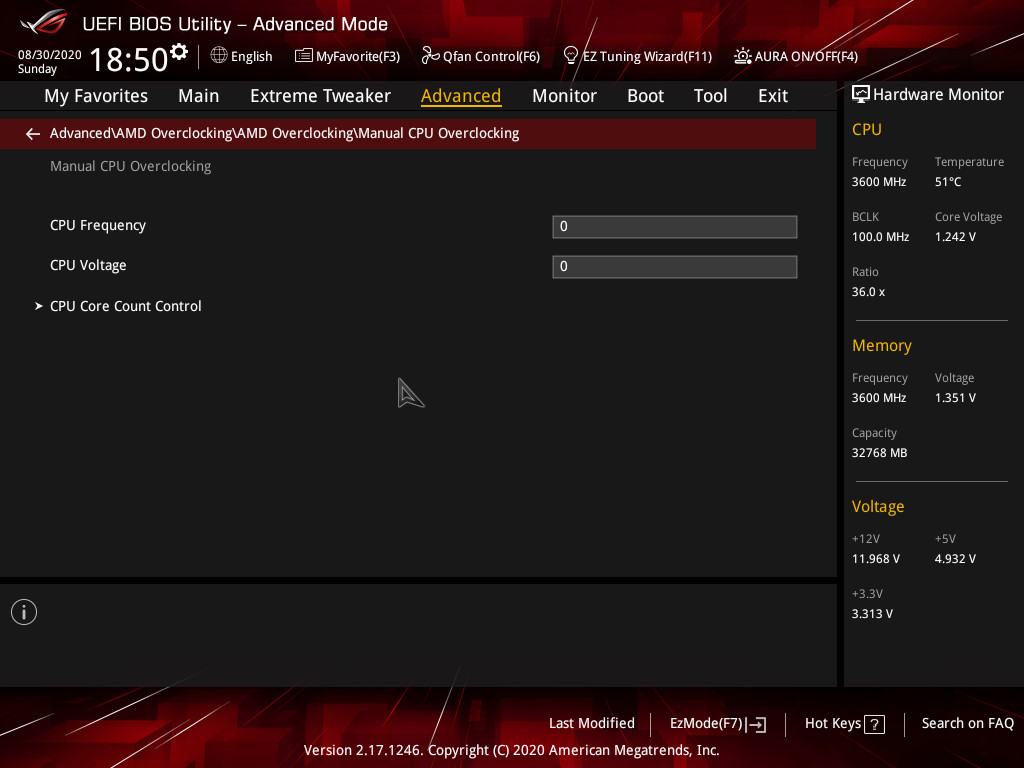
Task: Go to the Exit tab
Action: [x=773, y=96]
